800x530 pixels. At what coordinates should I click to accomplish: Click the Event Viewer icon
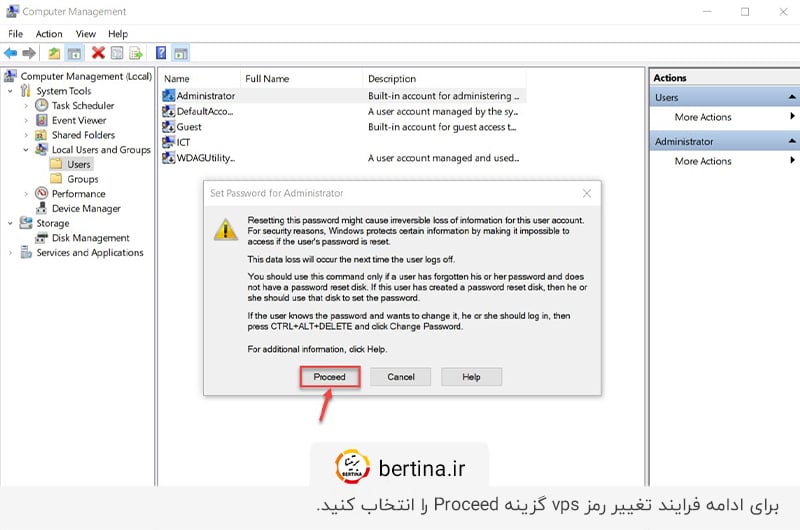click(x=41, y=120)
